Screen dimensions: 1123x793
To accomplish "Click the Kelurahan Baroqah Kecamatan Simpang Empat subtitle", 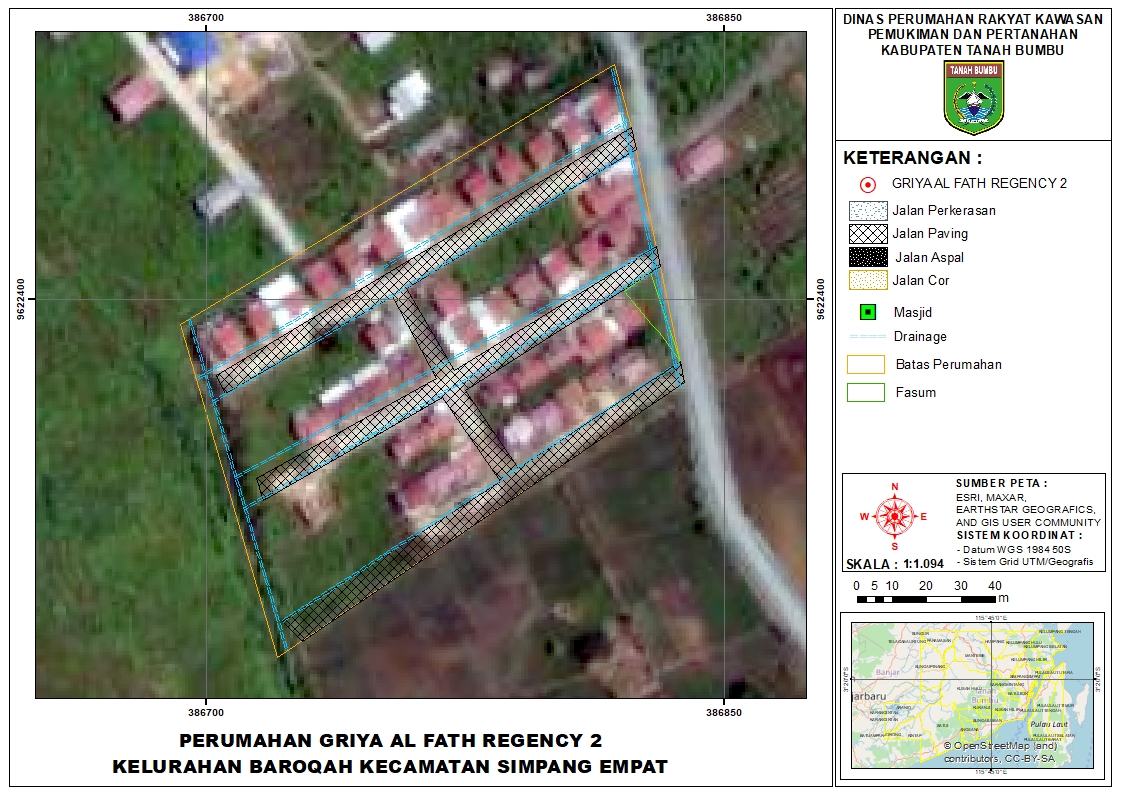I will [390, 767].
